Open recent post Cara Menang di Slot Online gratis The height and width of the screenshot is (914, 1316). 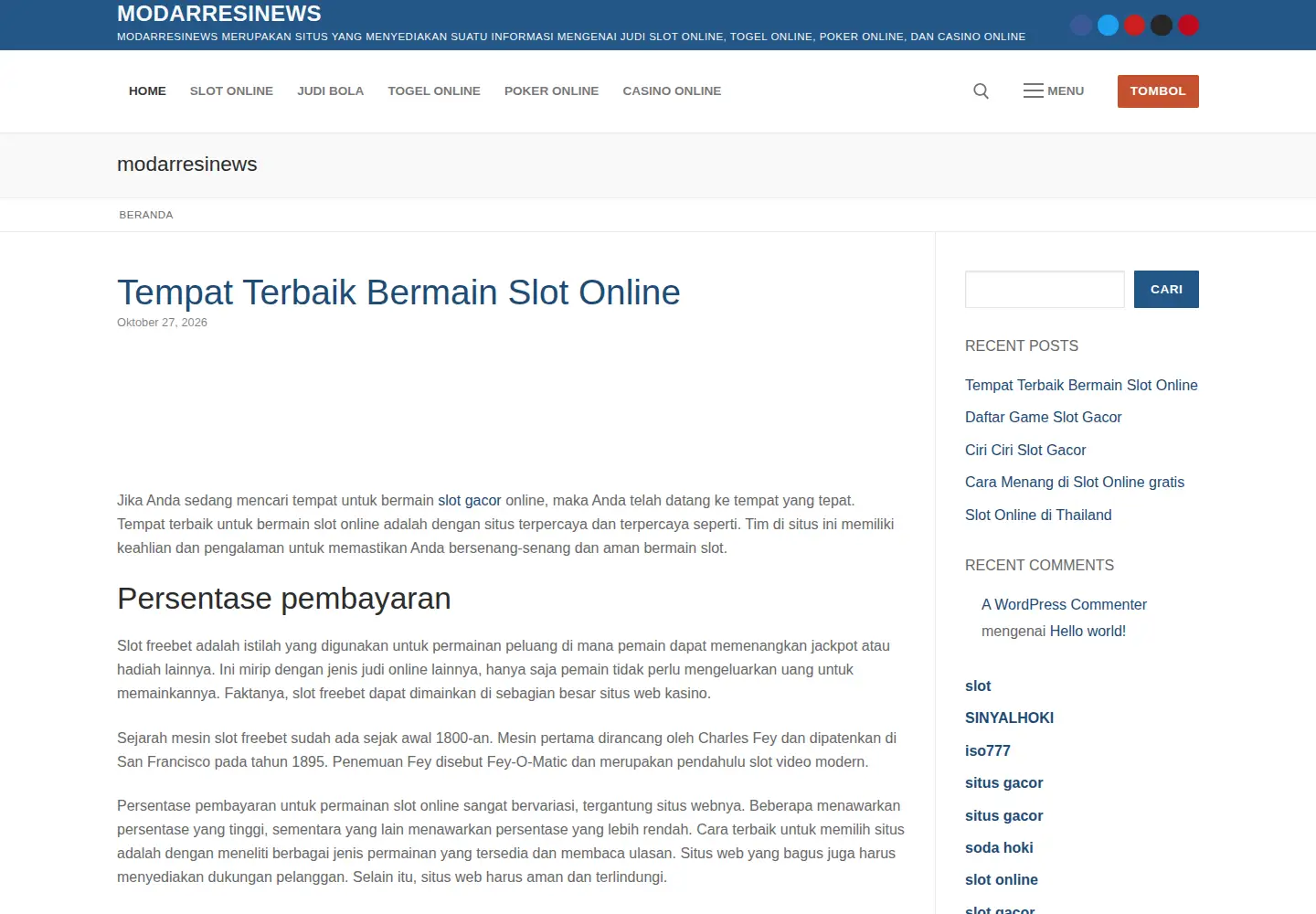[x=1075, y=483]
